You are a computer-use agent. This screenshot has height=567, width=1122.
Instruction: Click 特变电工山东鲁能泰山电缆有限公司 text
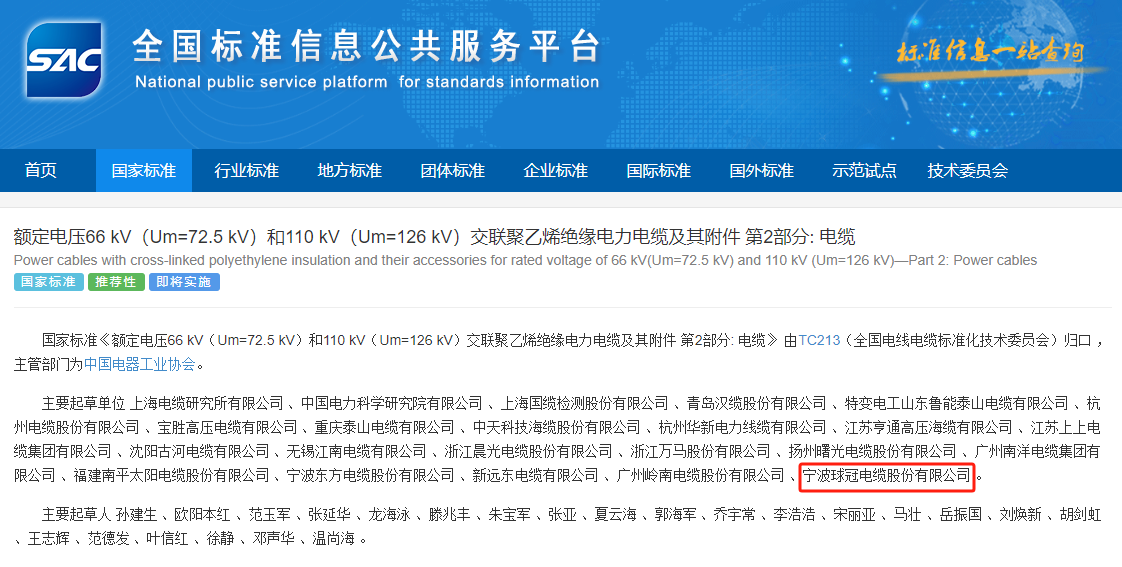[957, 404]
